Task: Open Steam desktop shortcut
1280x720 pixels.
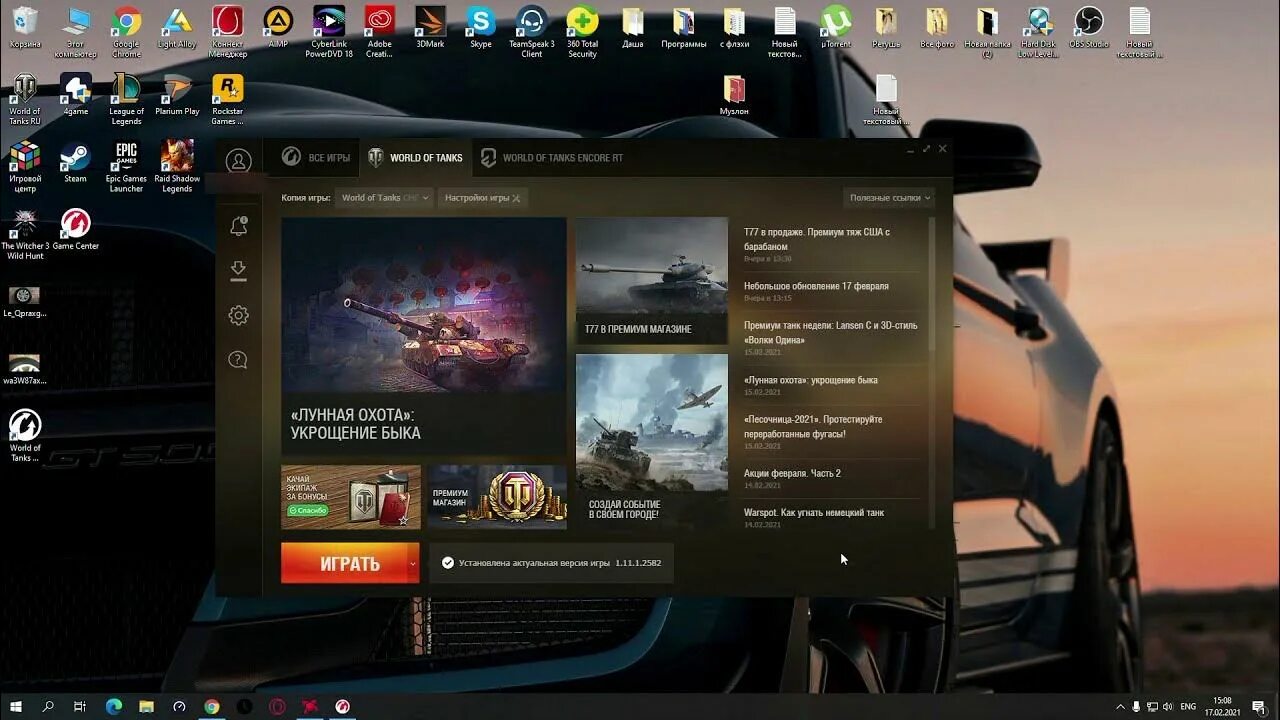Action: (75, 162)
